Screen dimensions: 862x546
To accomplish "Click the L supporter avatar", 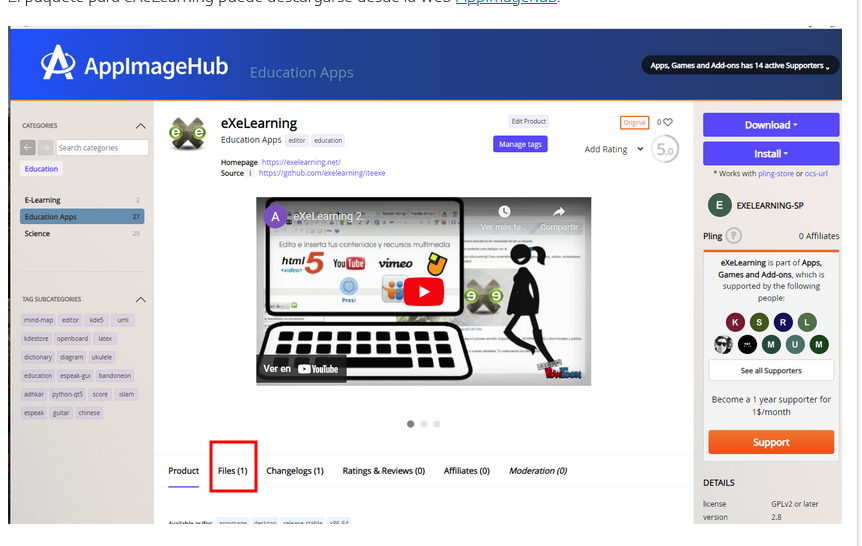I will pos(807,322).
